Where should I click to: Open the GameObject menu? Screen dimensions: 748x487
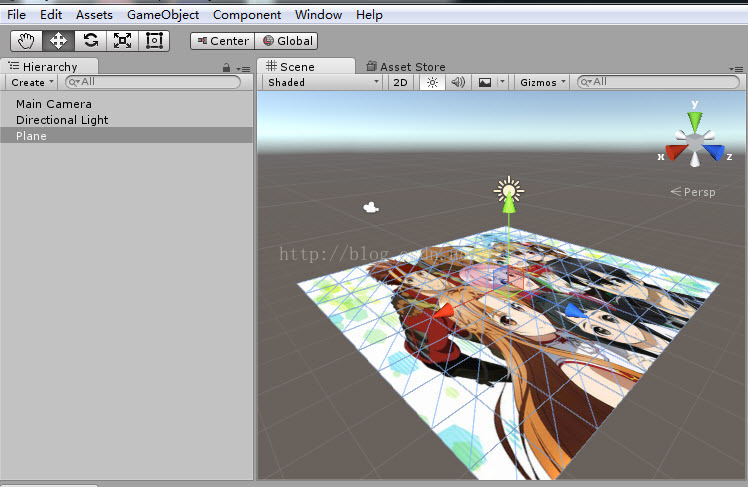point(163,15)
